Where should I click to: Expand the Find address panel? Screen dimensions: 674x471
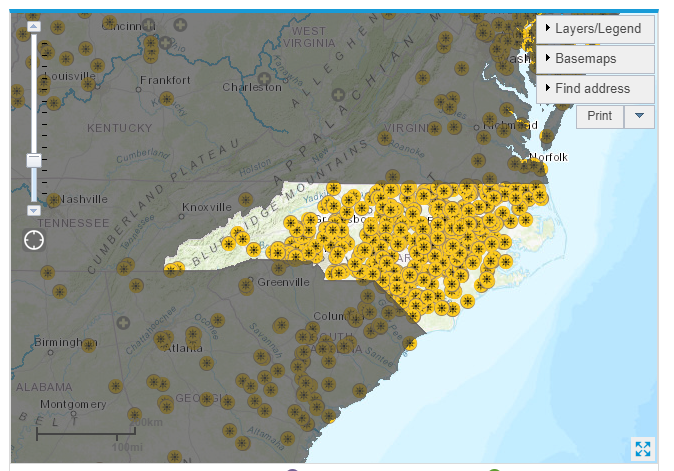pos(596,89)
